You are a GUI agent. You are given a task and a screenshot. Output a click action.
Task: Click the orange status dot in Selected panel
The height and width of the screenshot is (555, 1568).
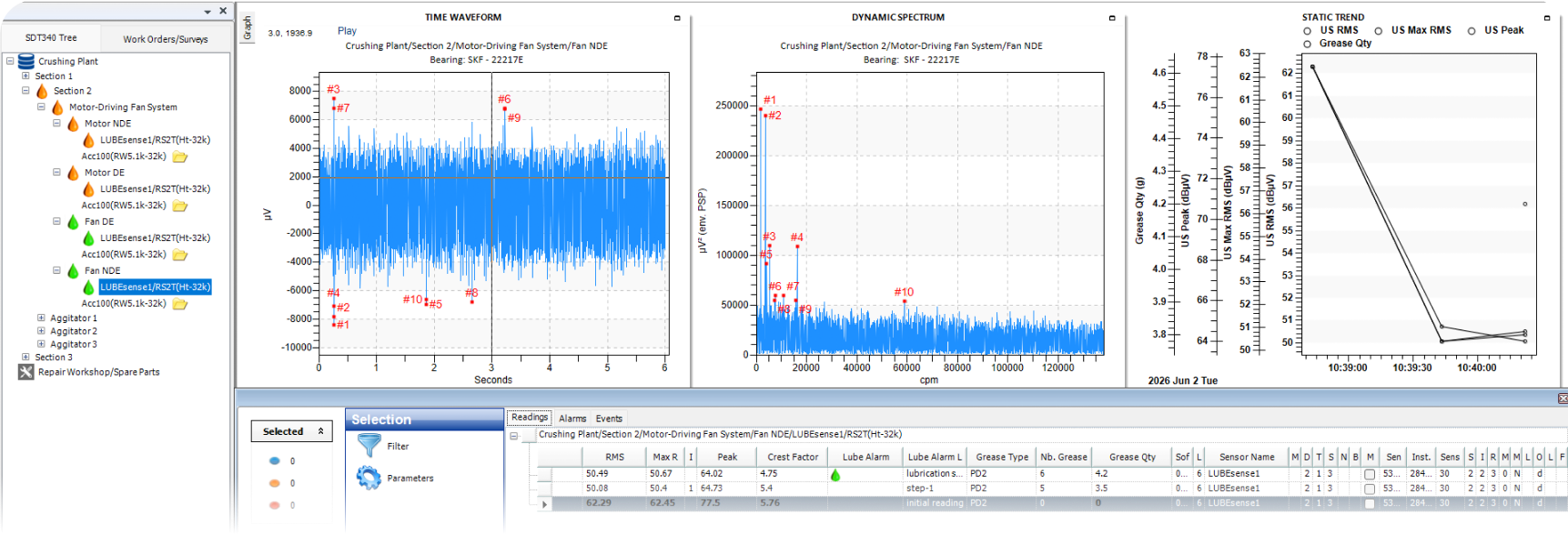[275, 483]
